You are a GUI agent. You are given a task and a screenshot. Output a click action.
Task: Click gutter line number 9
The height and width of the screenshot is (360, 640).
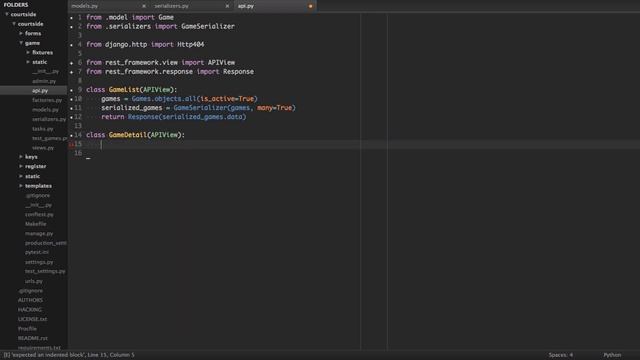point(80,90)
